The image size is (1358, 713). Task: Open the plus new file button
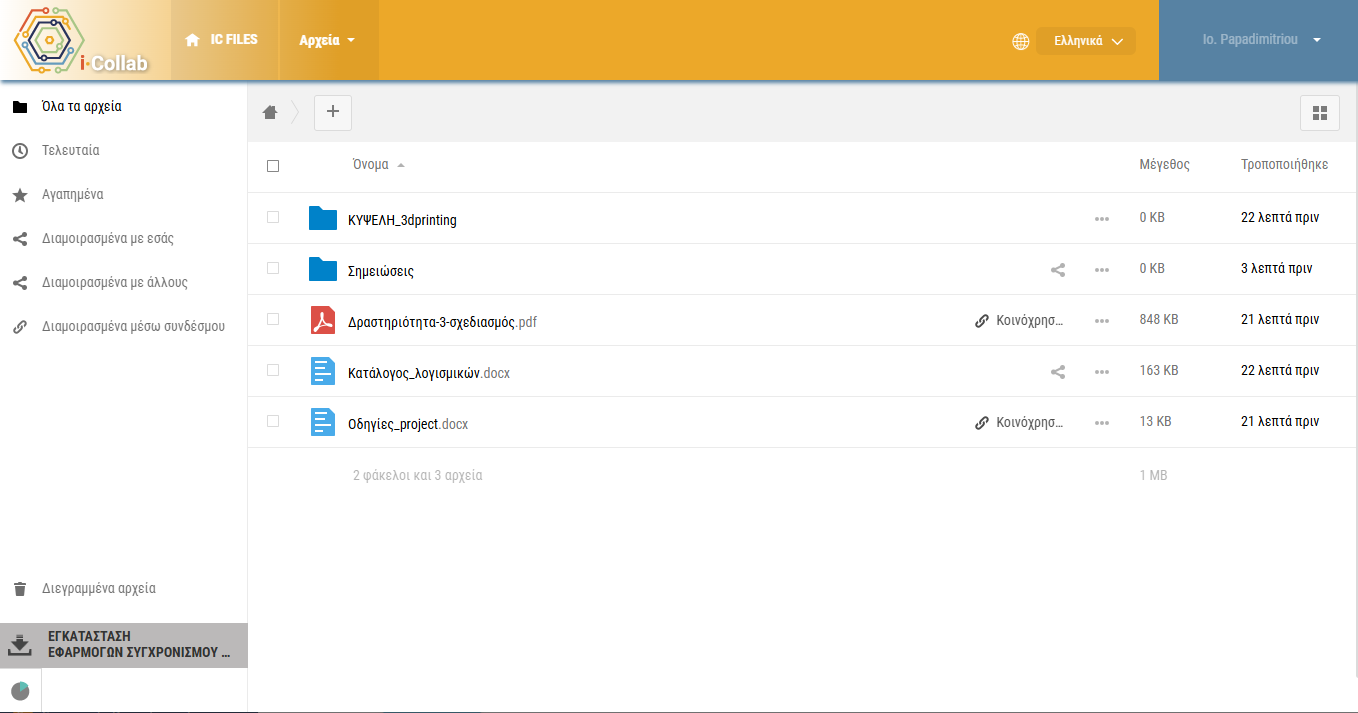(x=333, y=113)
